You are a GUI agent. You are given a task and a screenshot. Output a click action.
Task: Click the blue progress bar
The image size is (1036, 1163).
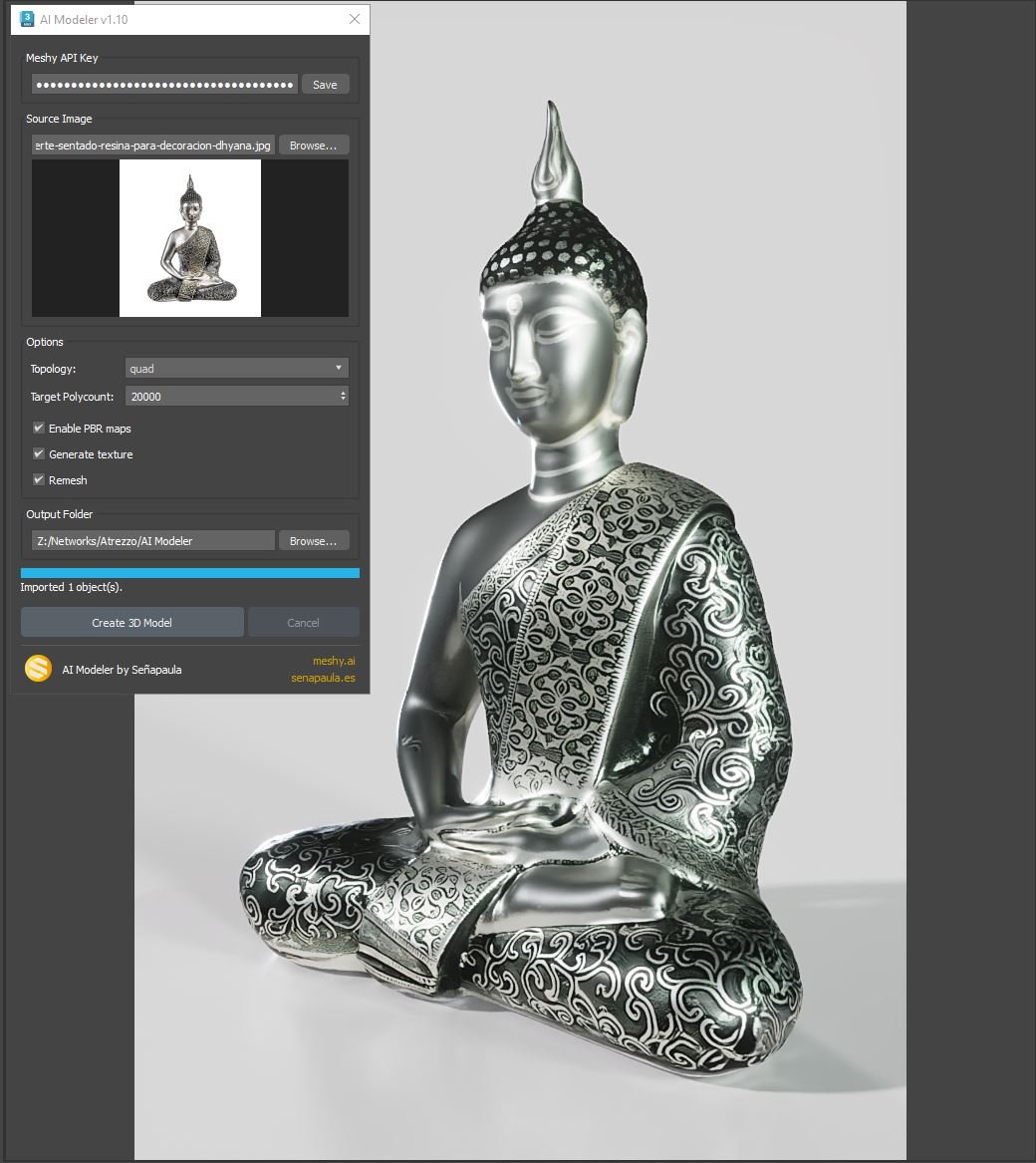[x=190, y=573]
